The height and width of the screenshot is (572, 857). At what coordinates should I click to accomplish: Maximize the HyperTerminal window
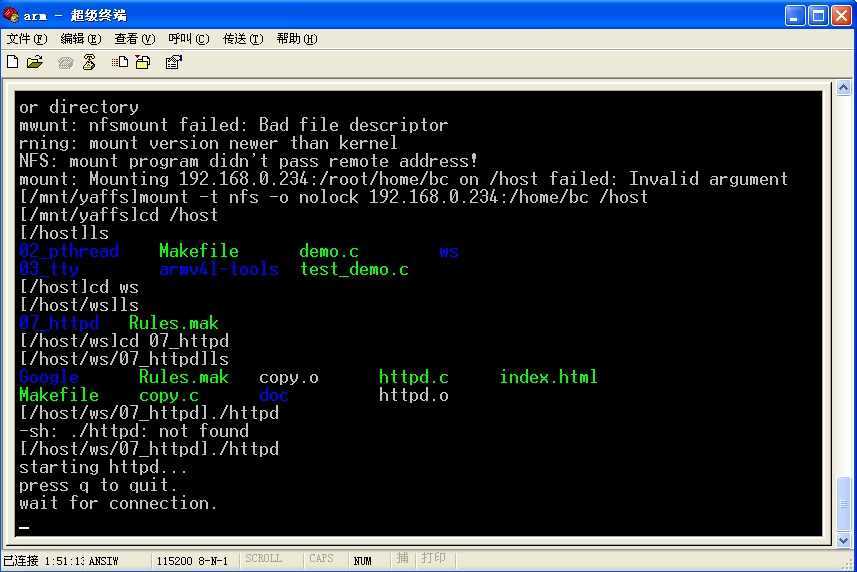[818, 15]
